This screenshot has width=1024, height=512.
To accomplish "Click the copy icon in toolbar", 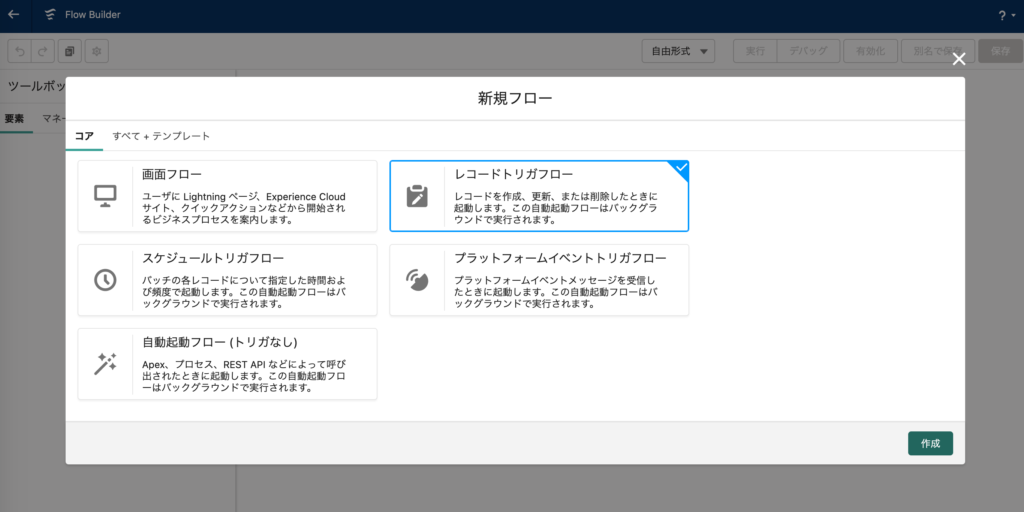I will (69, 51).
